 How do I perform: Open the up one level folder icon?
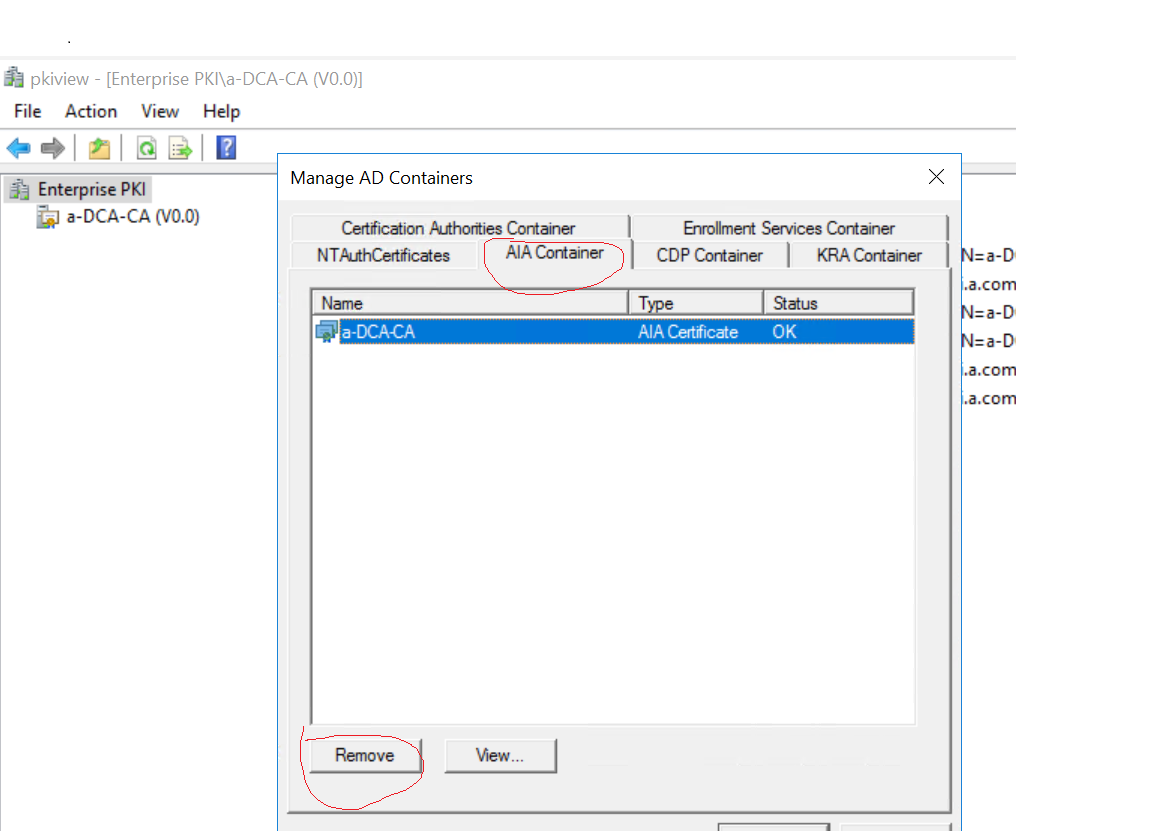tap(98, 147)
